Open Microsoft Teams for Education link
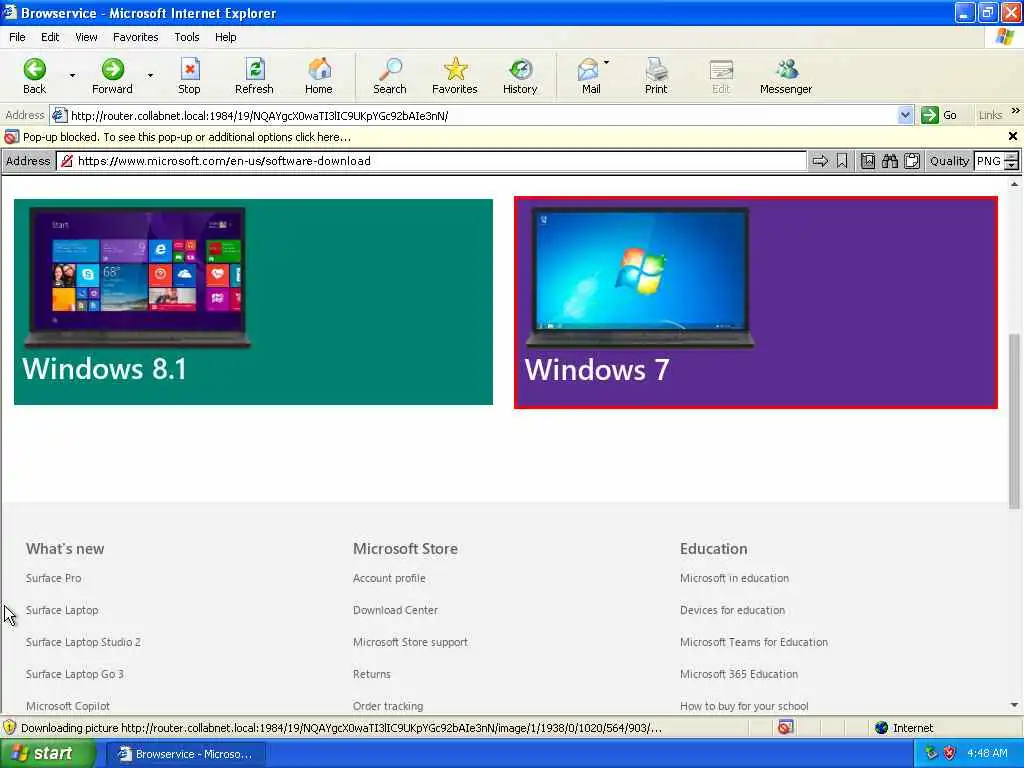 point(754,642)
